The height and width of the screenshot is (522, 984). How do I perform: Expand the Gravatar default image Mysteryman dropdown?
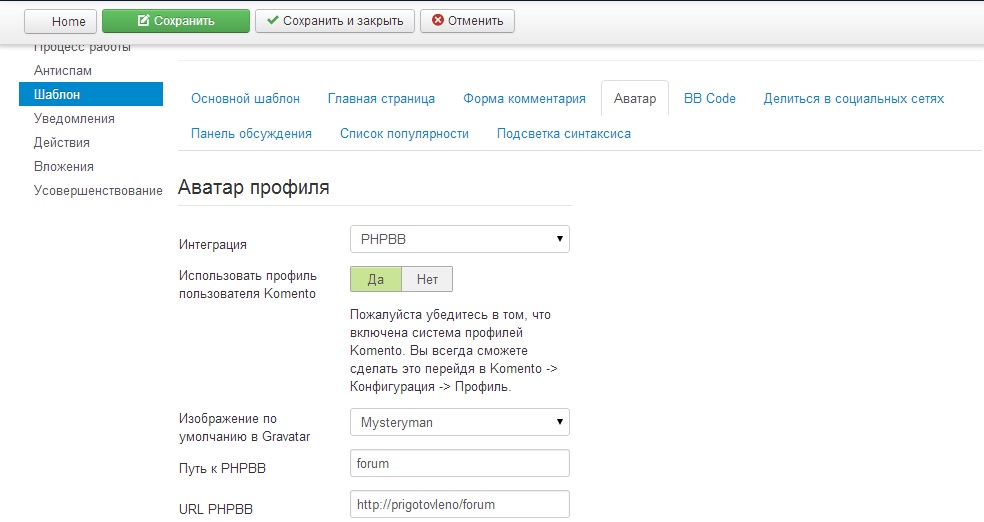click(459, 422)
